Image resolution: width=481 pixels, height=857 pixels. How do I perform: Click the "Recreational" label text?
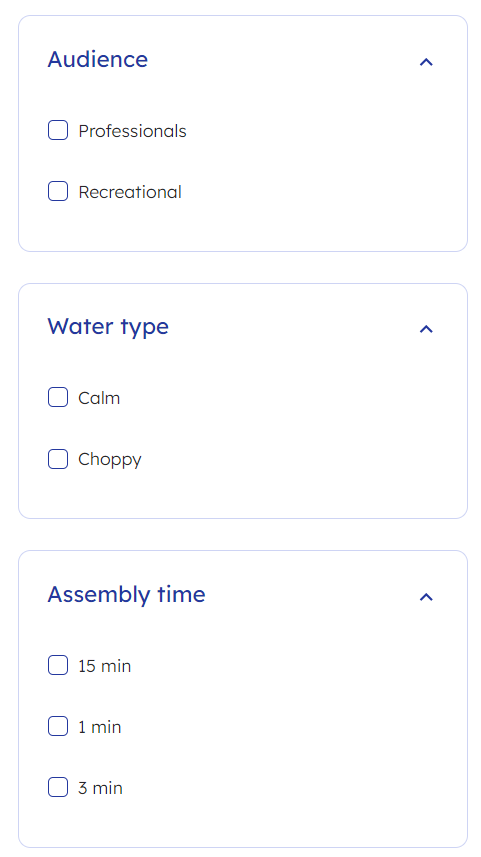coord(130,192)
